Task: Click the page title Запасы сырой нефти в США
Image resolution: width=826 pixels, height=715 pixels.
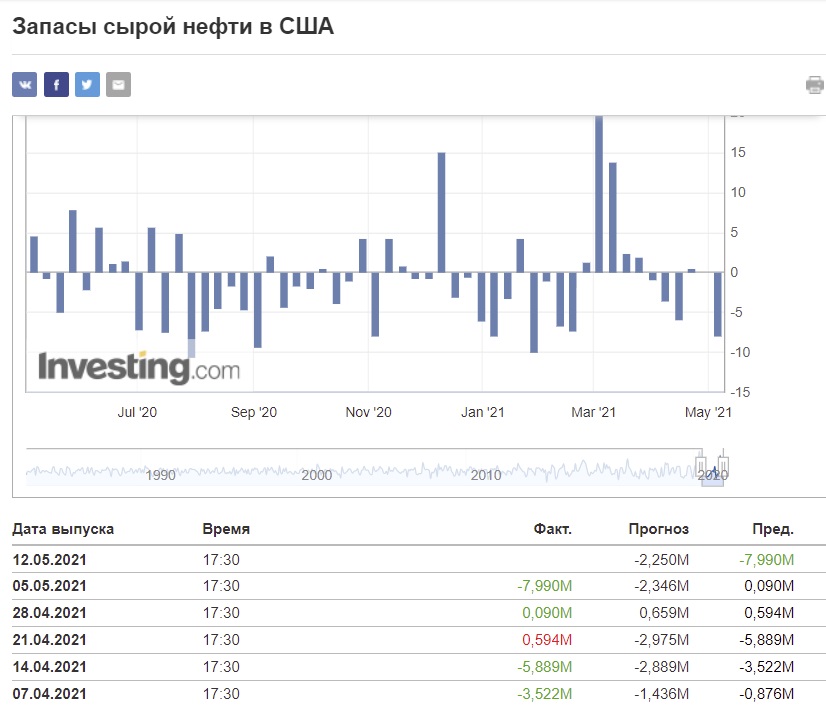Action: point(173,26)
